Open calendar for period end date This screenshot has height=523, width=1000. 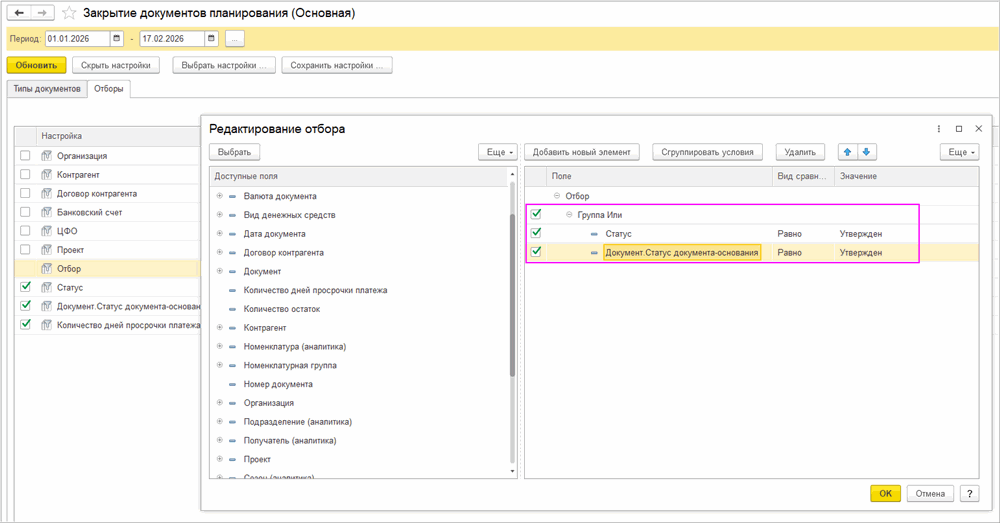tap(211, 39)
